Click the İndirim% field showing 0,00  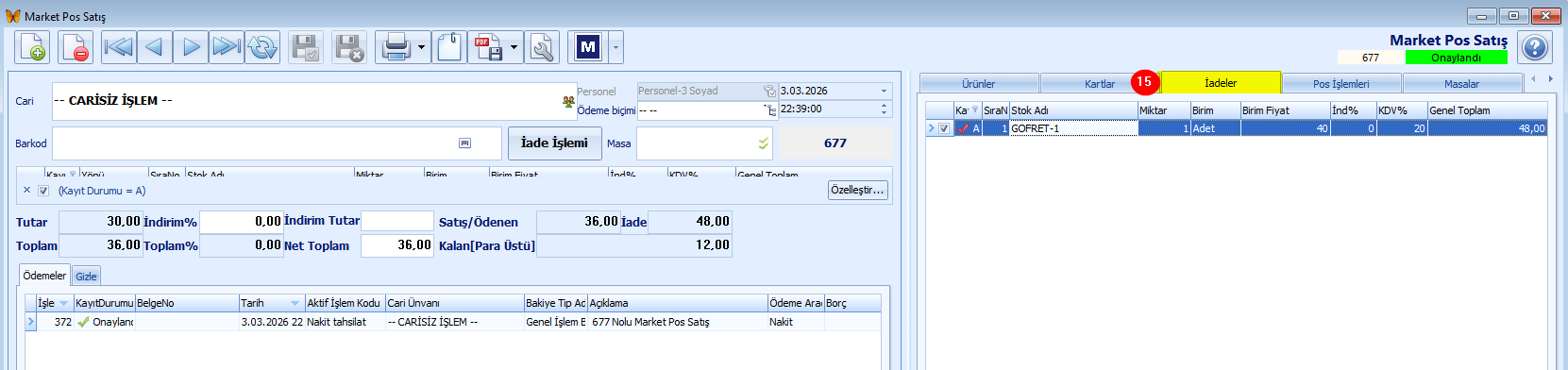(241, 222)
